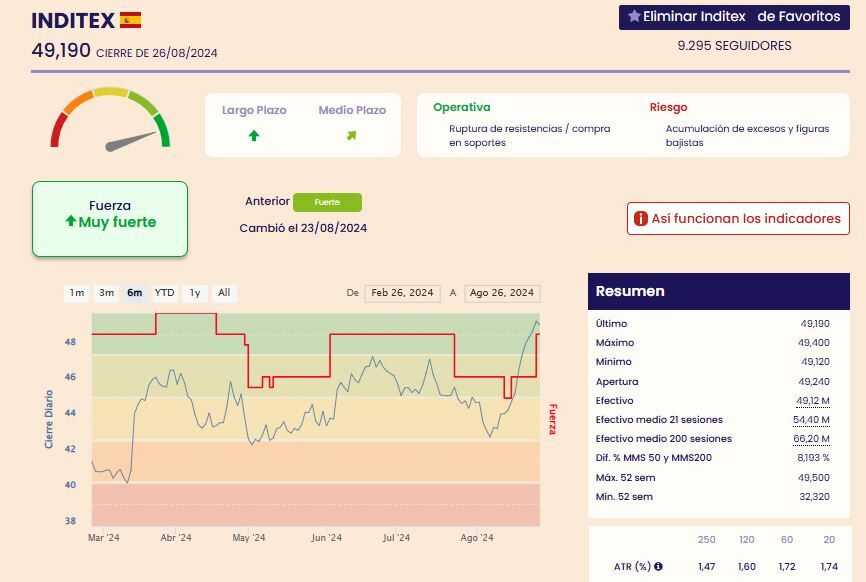
Task: Click the Apertura value 49,240
Action: point(814,382)
